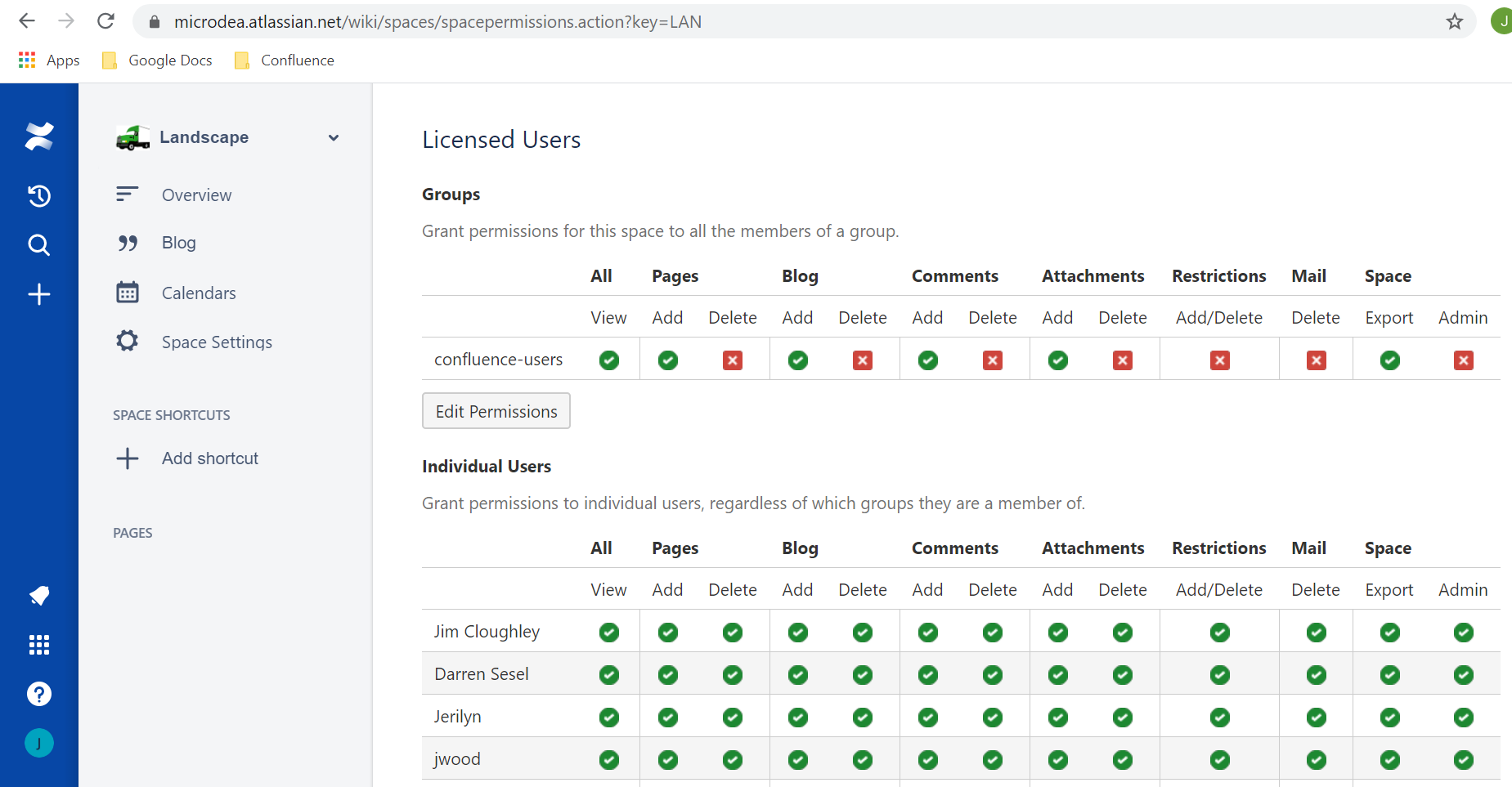The image size is (1512, 787).
Task: Open the user profile avatar in the sidebar
Action: click(39, 743)
